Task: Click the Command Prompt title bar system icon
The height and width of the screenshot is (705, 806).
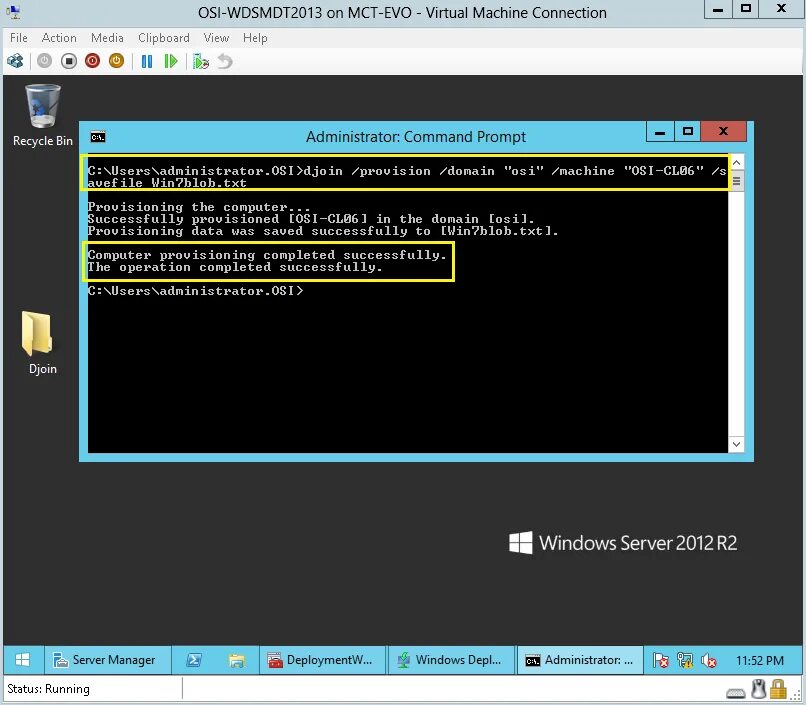Action: click(98, 137)
